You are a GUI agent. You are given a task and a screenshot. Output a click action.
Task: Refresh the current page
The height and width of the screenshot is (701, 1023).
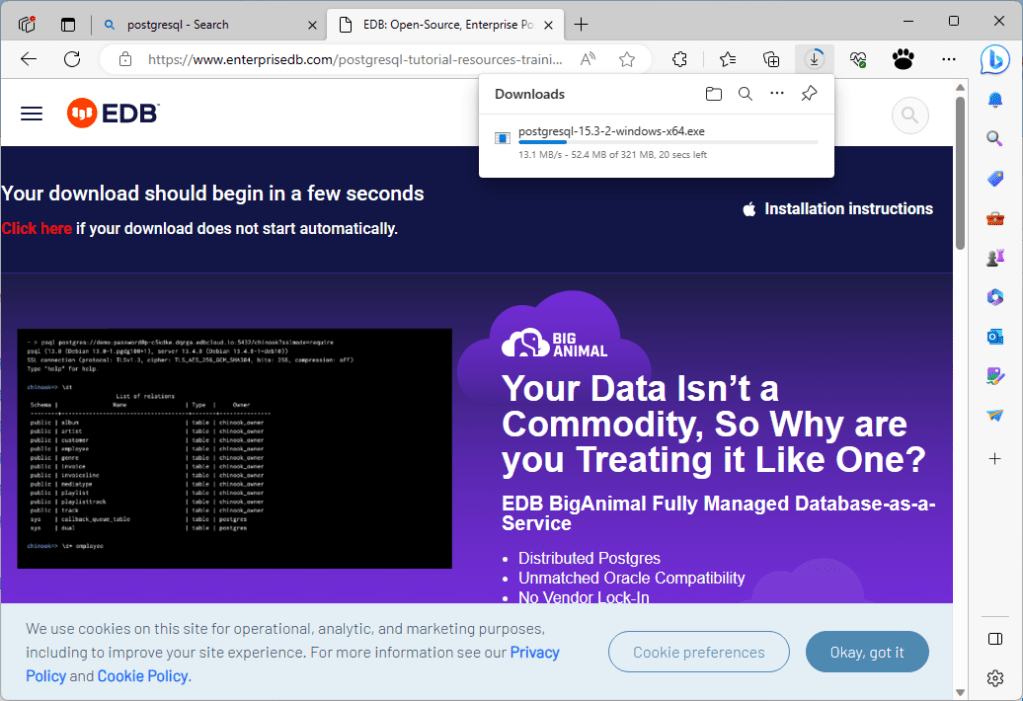72,59
